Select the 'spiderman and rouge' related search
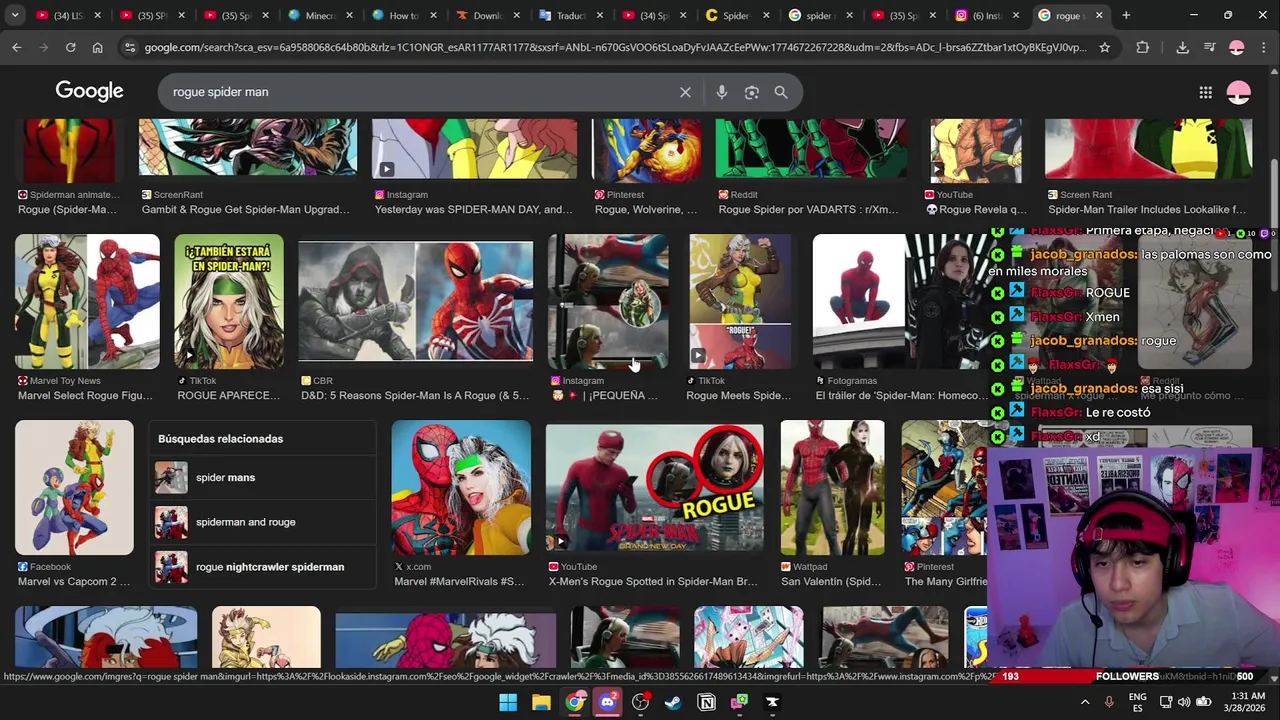 pos(263,522)
